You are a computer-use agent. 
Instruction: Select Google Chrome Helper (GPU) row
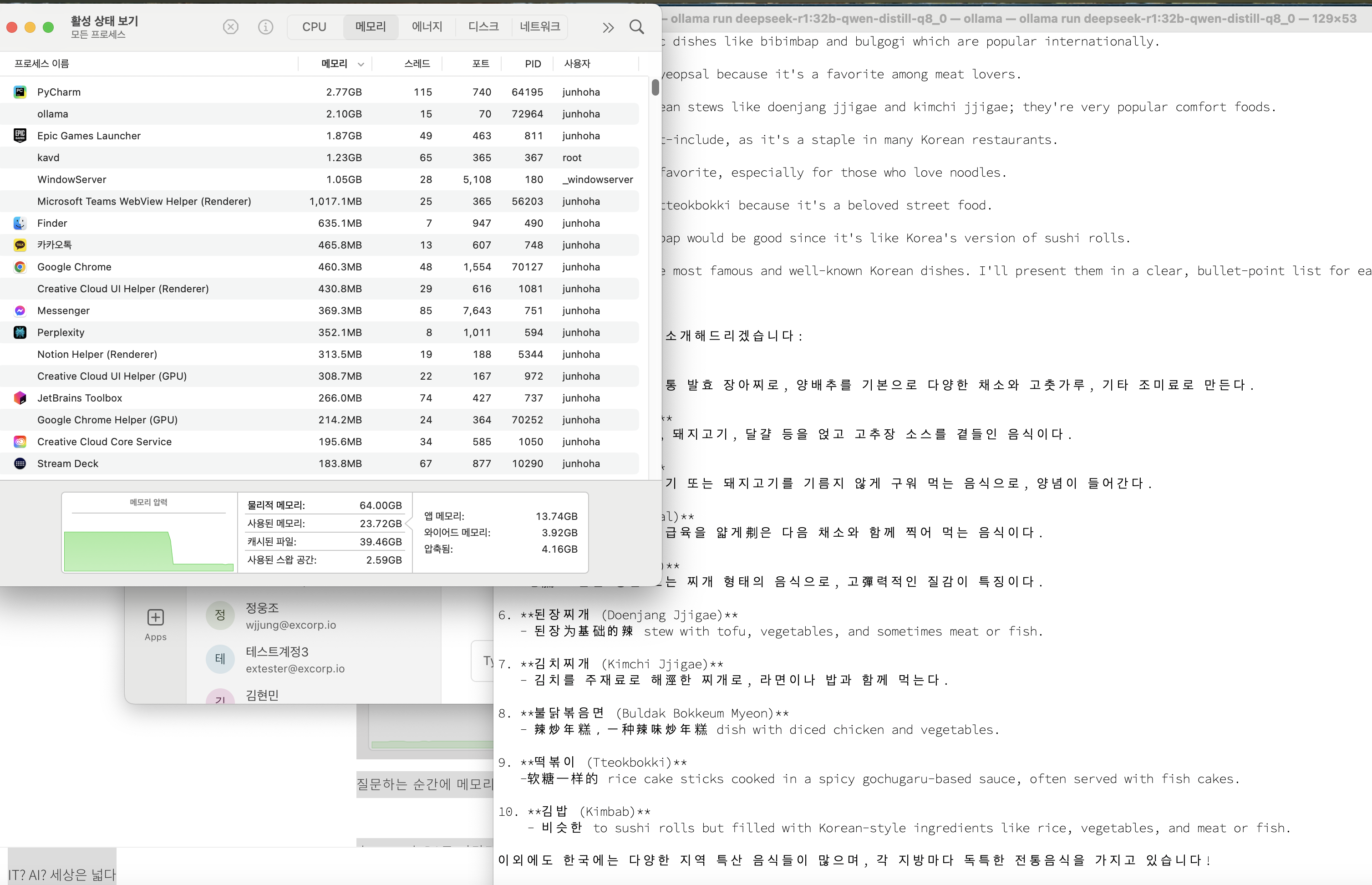tap(320, 420)
